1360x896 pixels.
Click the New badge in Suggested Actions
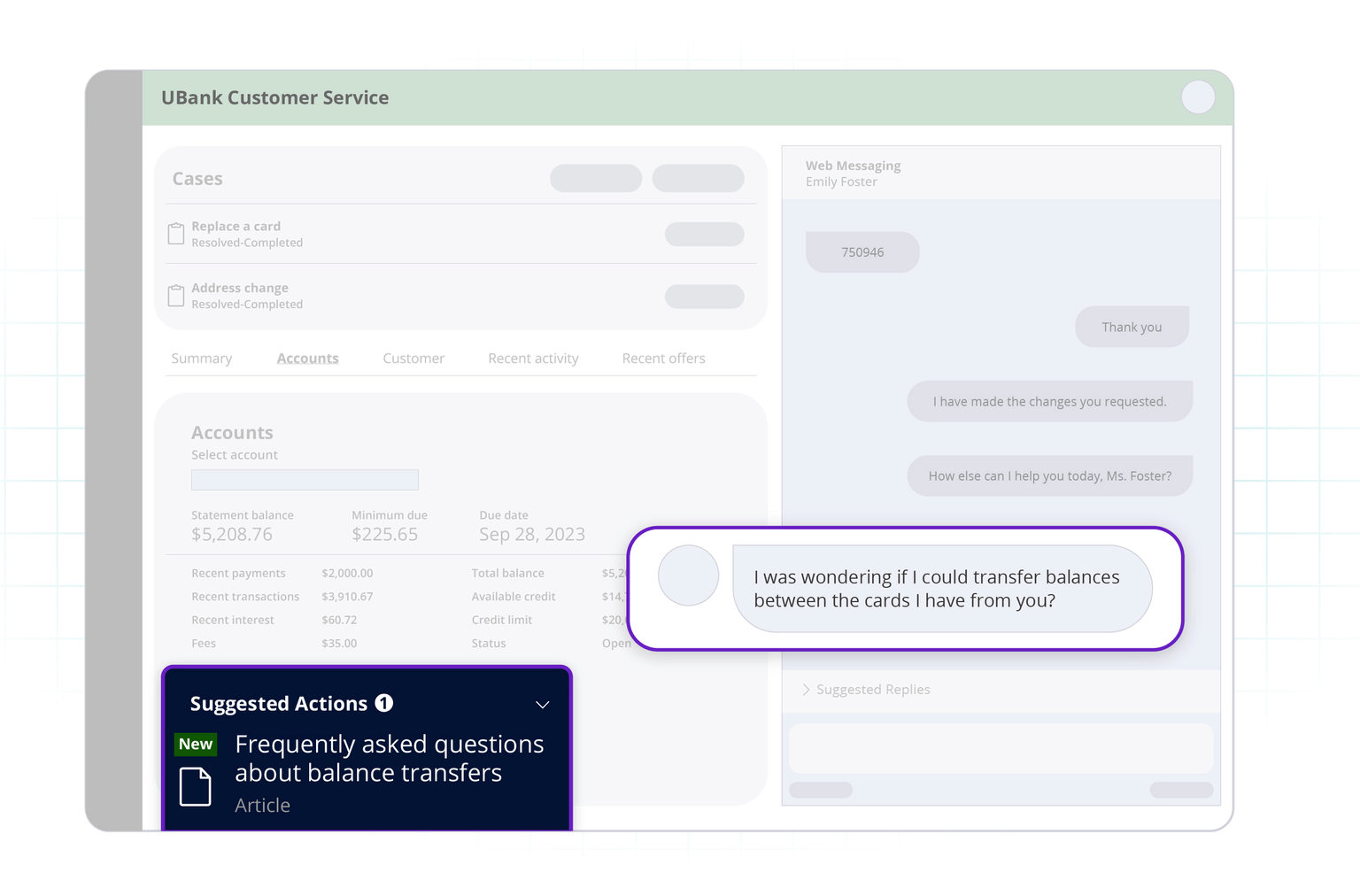click(195, 744)
